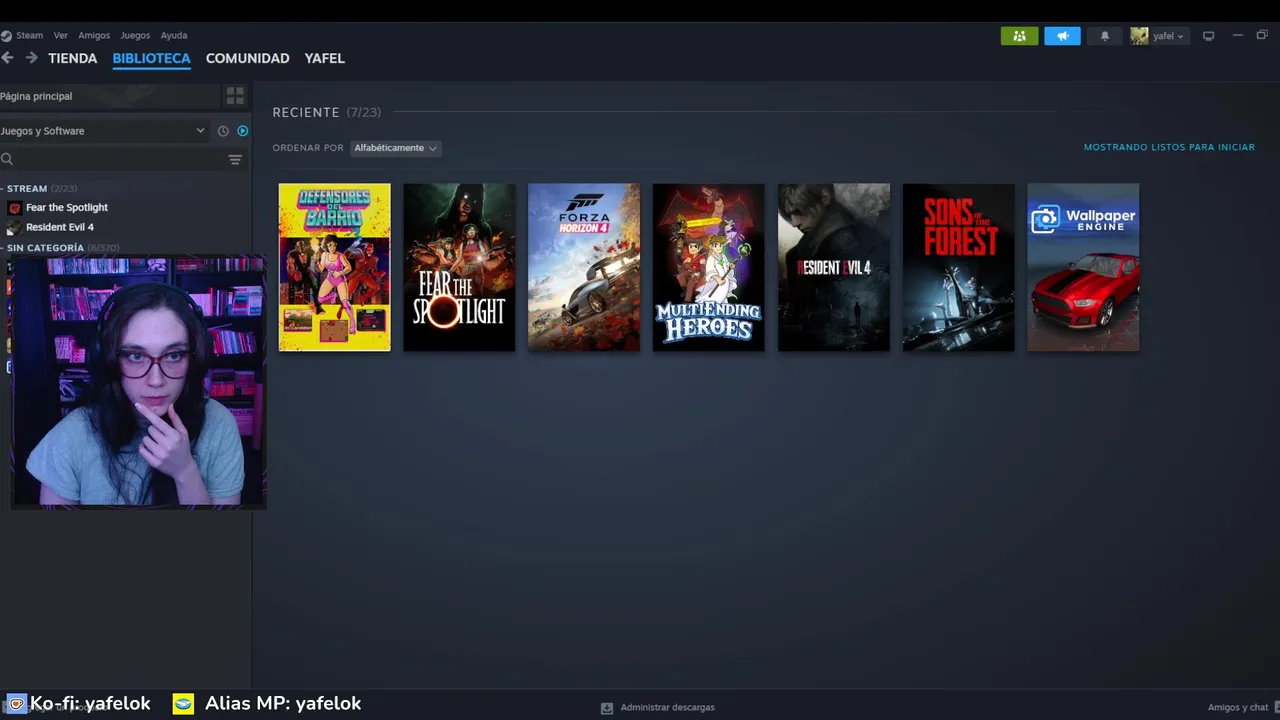Viewport: 1280px width, 720px height.
Task: Click the Steam logo icon in the menu bar
Action: point(6,36)
